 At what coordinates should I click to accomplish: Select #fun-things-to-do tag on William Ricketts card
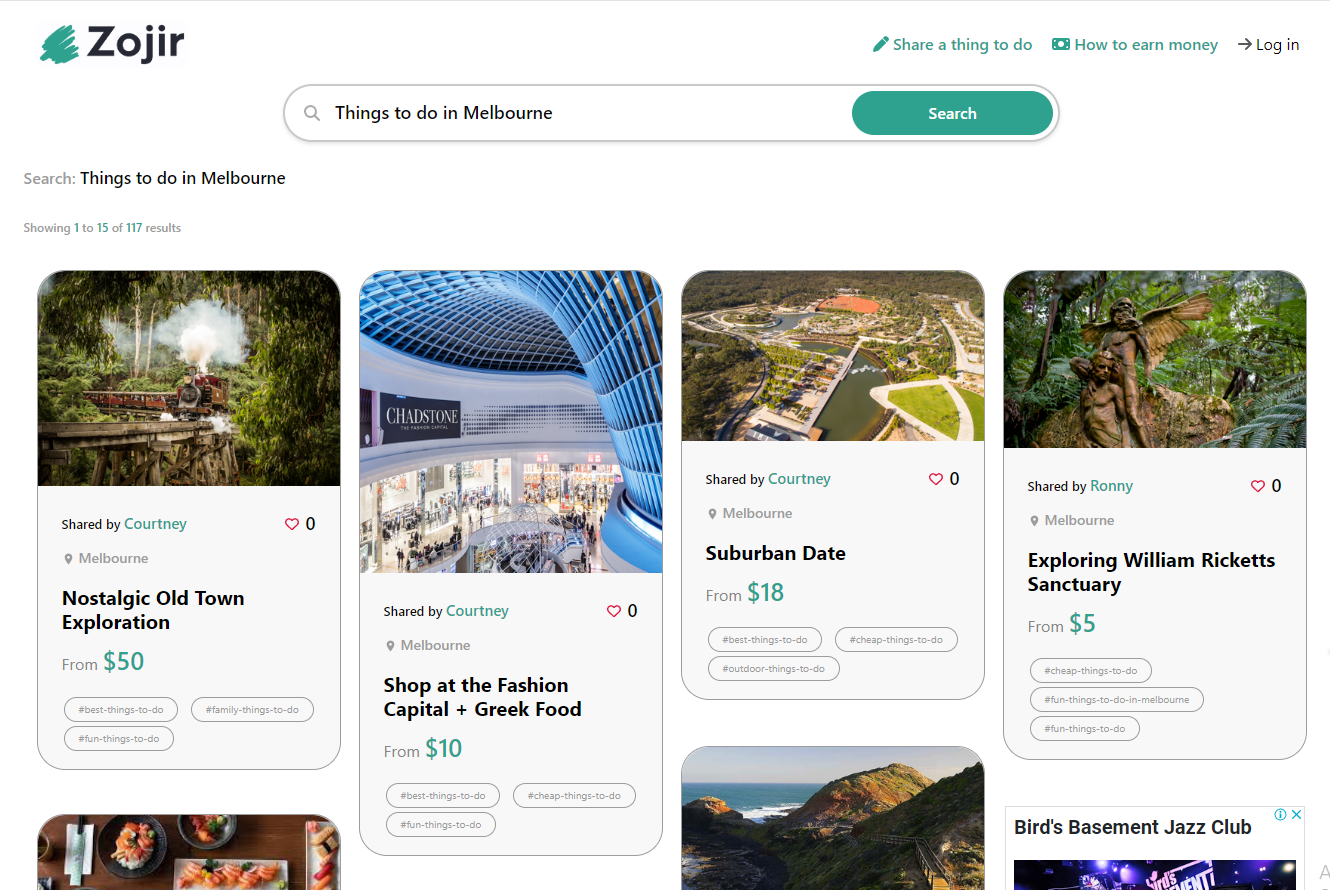tap(1085, 729)
